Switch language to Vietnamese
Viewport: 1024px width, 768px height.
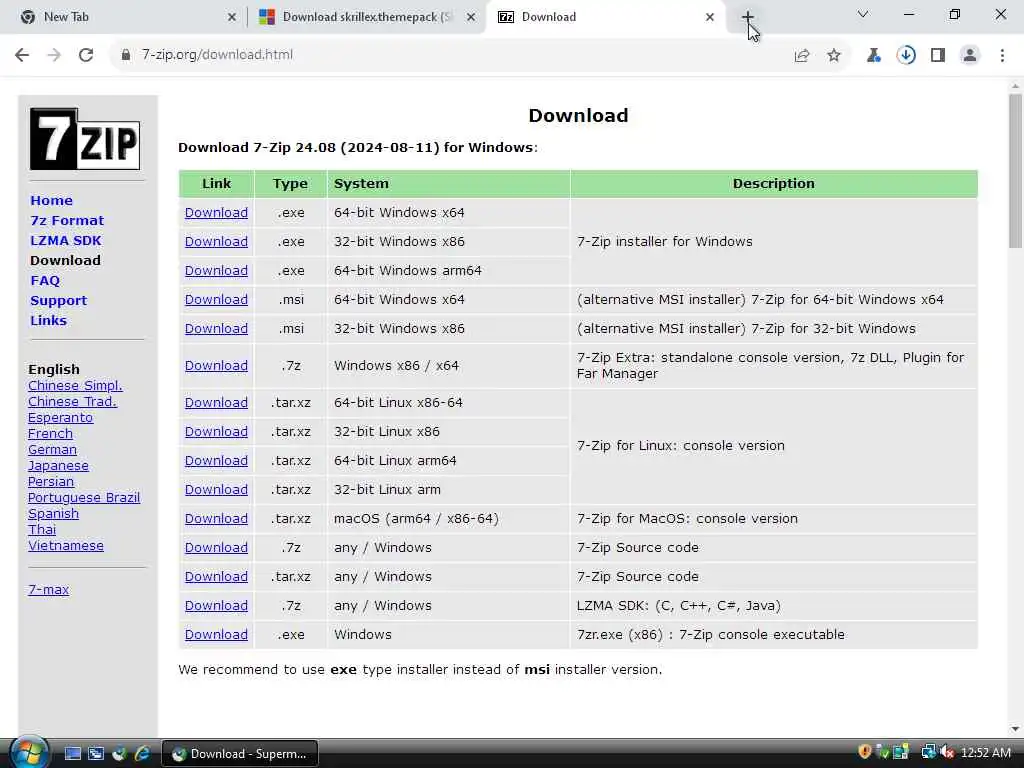coord(66,546)
